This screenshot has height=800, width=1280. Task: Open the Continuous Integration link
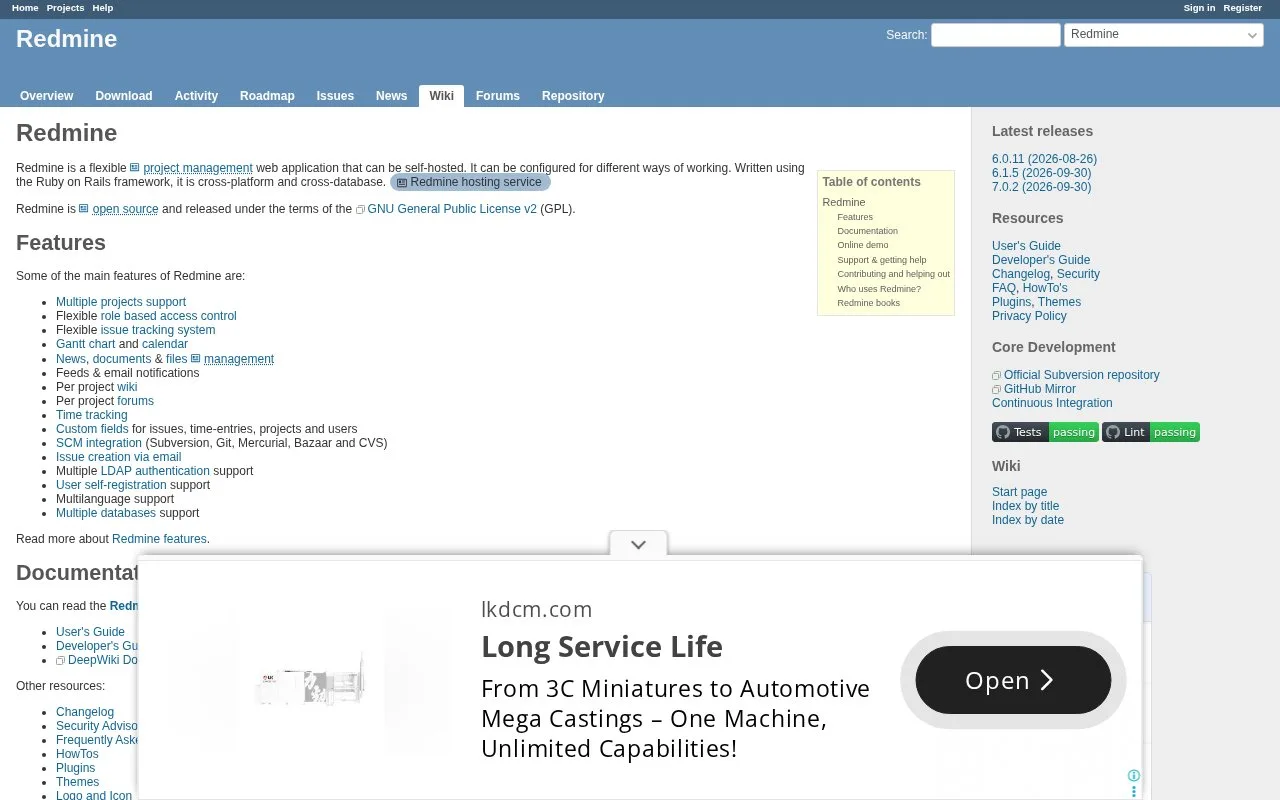click(1052, 403)
